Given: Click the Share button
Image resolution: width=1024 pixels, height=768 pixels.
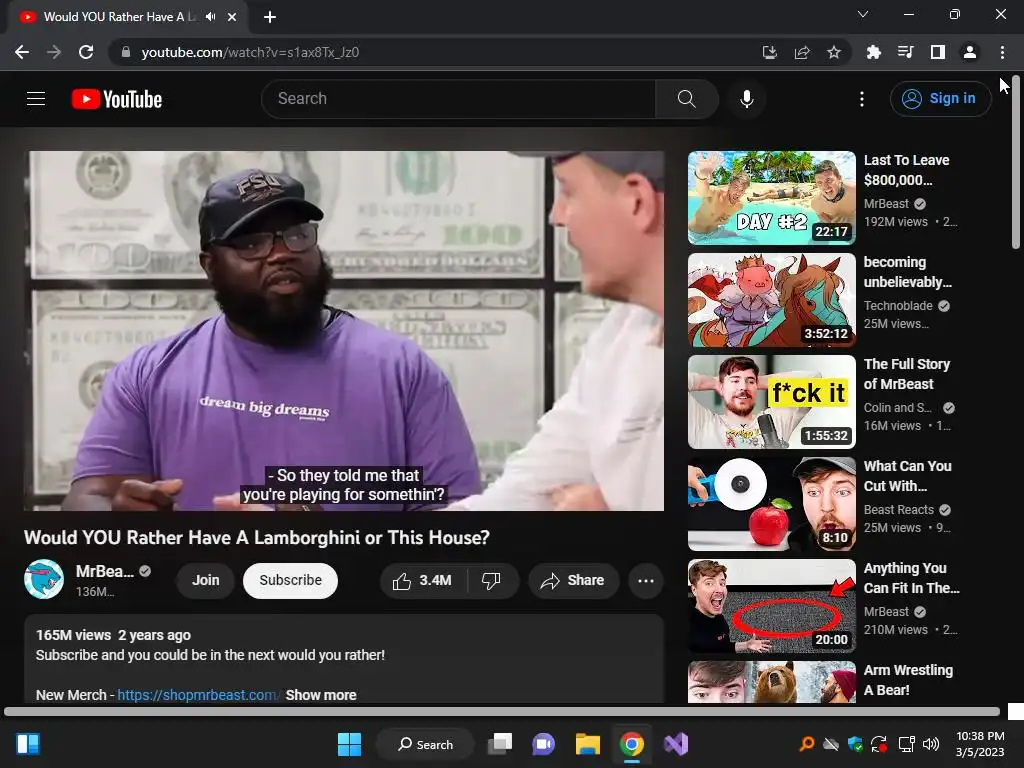Looking at the screenshot, I should pos(573,580).
